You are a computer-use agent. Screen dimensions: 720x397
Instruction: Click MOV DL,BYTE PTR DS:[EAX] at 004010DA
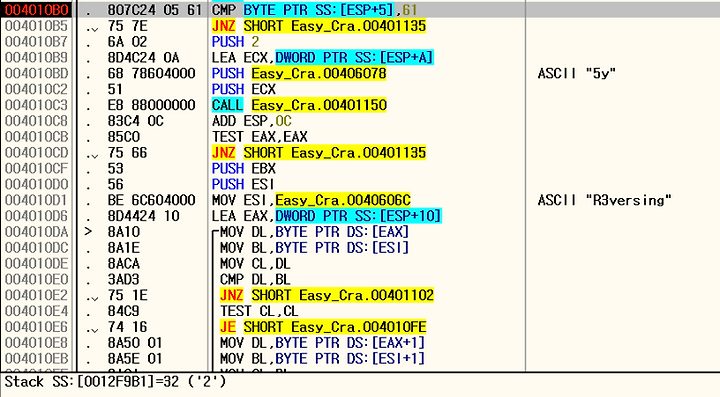pyautogui.click(x=314, y=232)
